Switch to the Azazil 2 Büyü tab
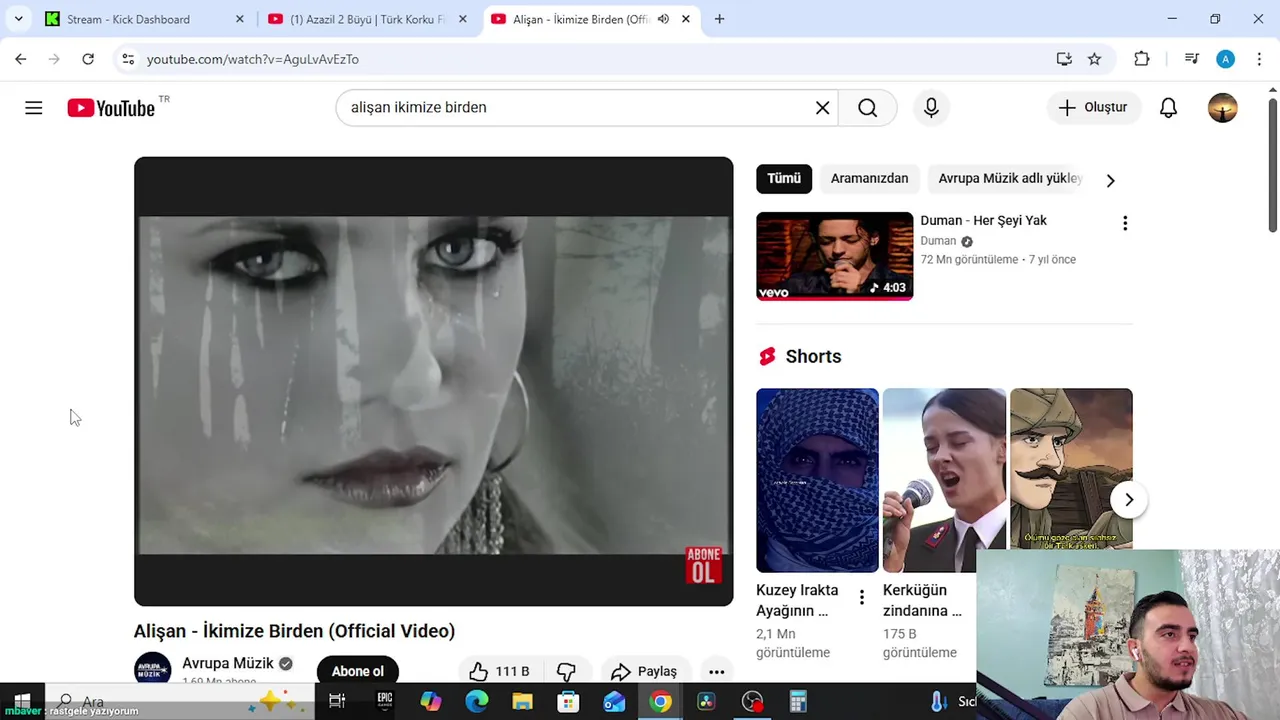1280x720 pixels. point(367,19)
